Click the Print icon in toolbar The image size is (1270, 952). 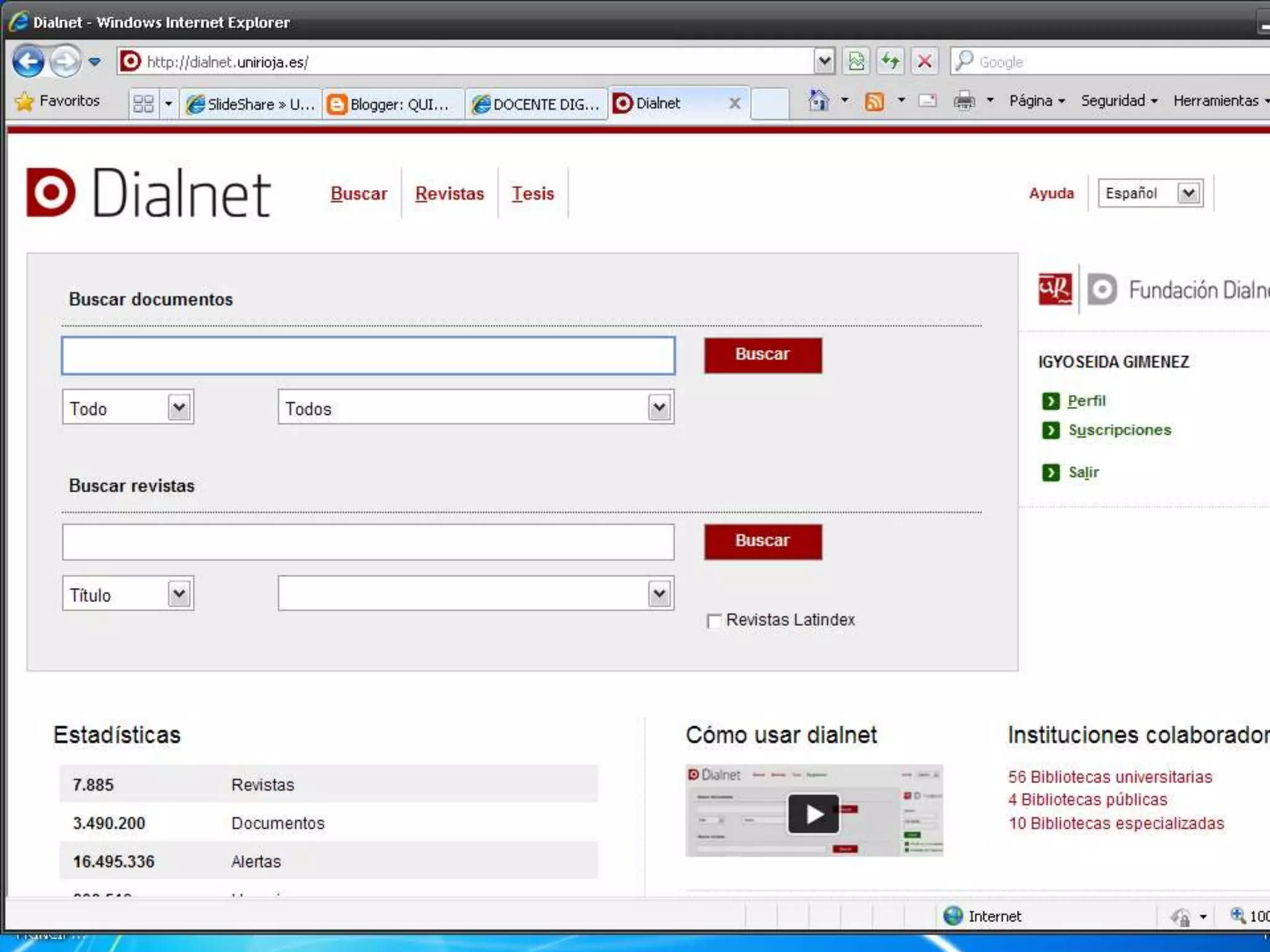point(964,100)
